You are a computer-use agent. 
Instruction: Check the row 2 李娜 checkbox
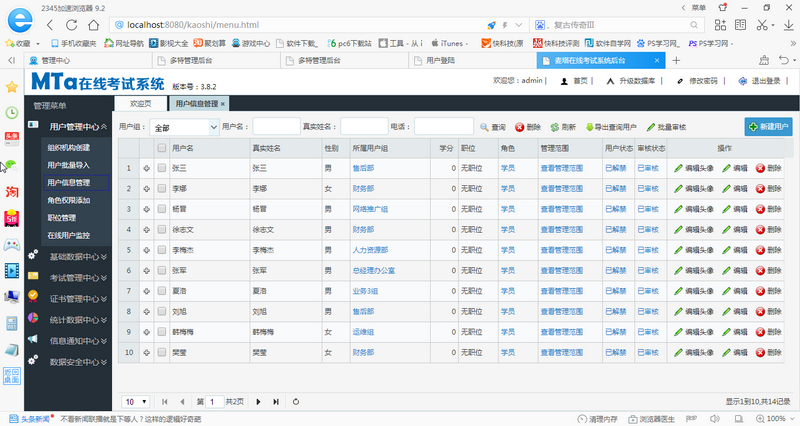tap(162, 188)
